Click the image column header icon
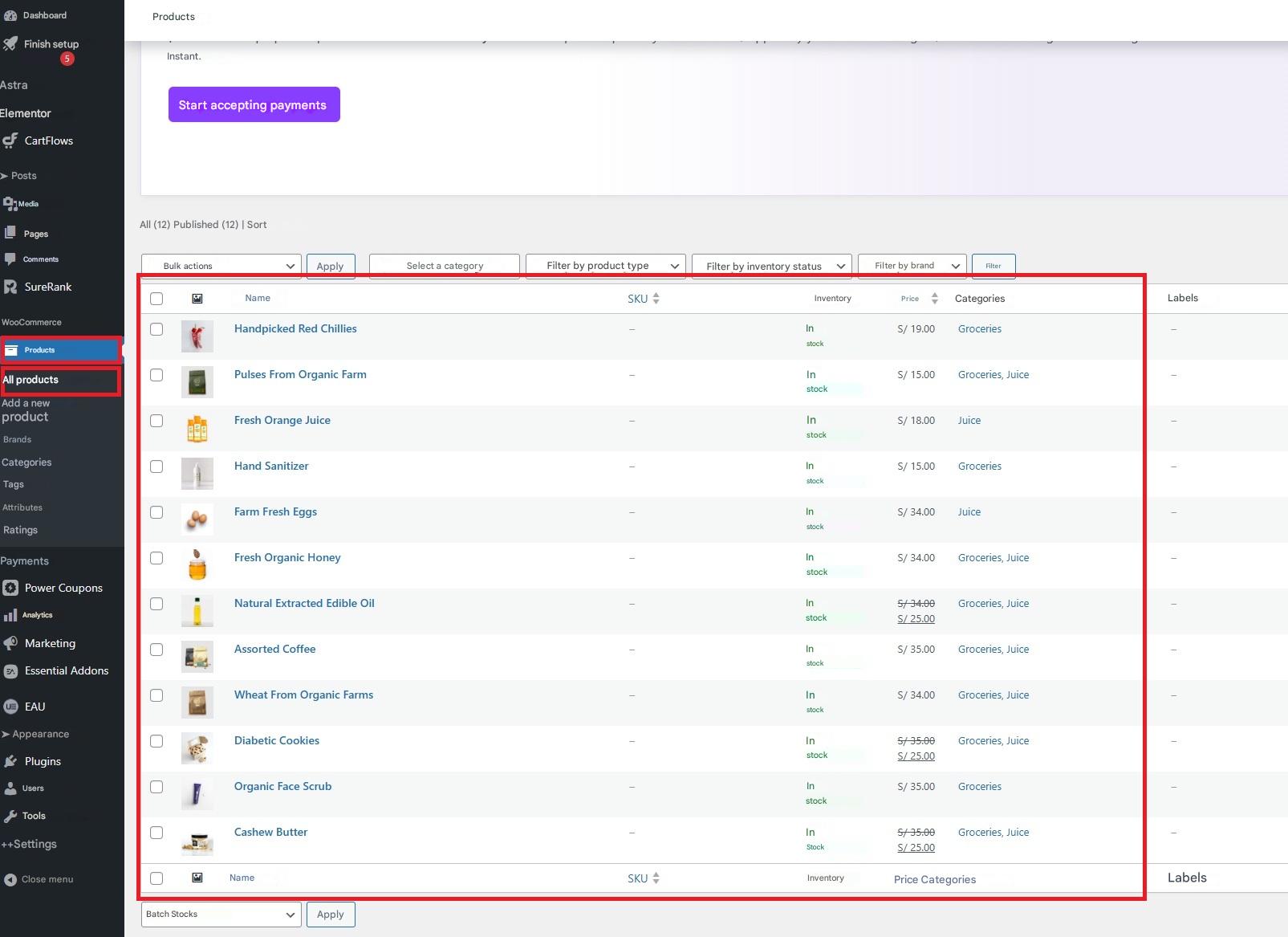This screenshot has width=1288, height=937. pyautogui.click(x=197, y=299)
